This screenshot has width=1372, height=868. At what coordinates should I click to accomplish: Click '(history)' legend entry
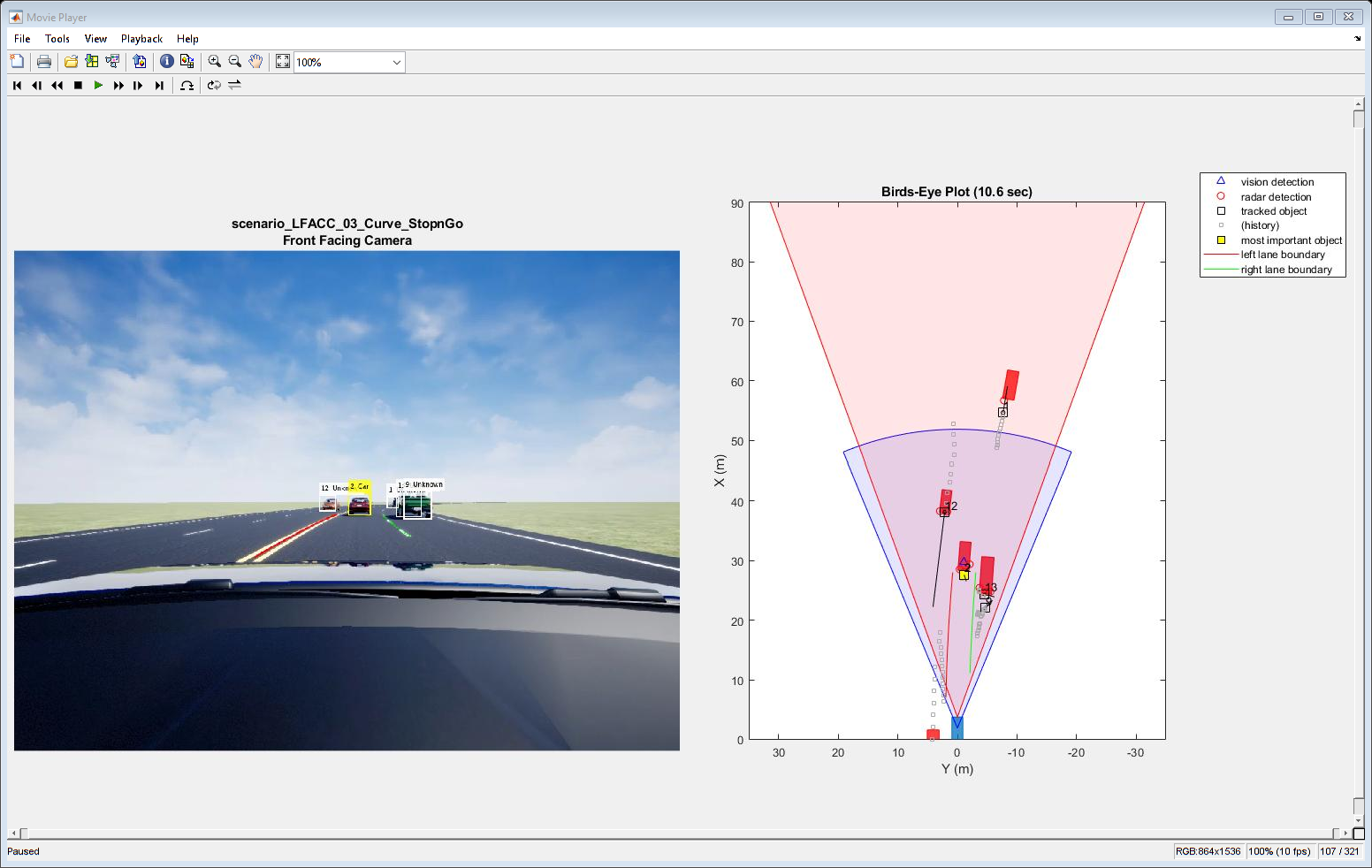coord(1260,225)
